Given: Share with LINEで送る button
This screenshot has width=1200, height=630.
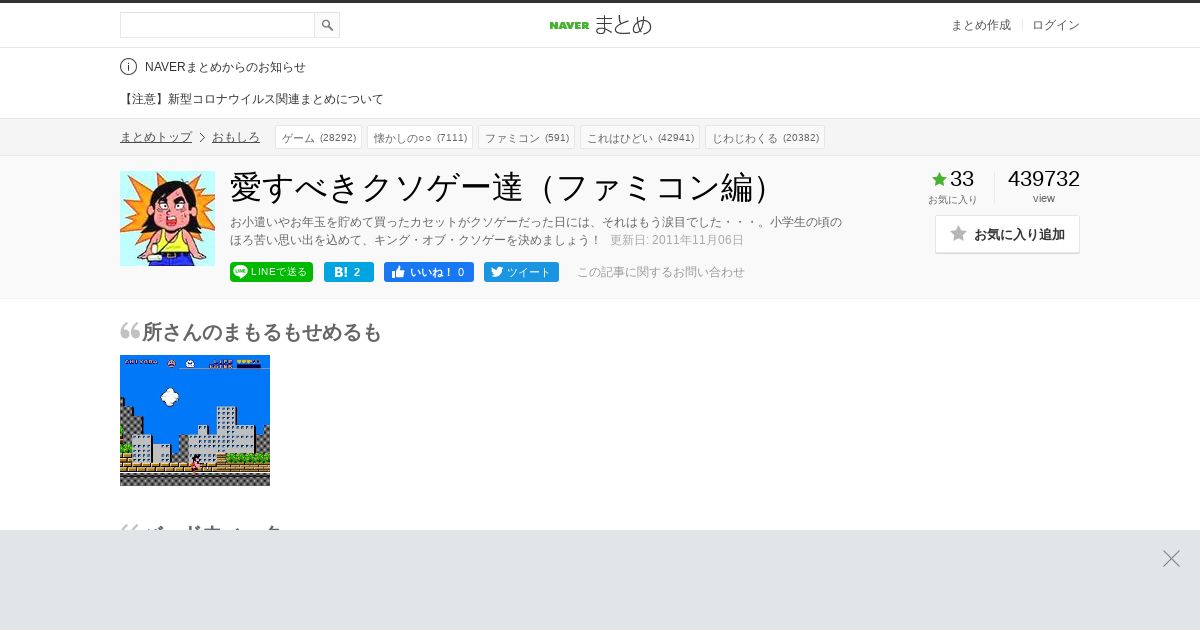Looking at the screenshot, I should point(271,272).
